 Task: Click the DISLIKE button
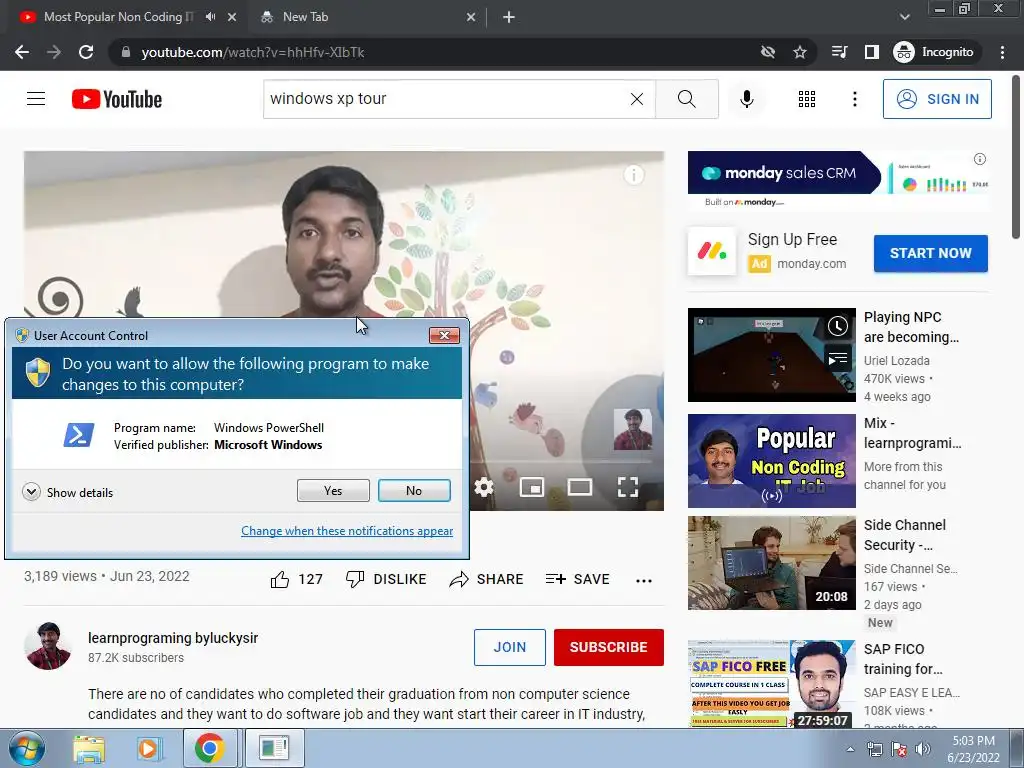[x=386, y=579]
